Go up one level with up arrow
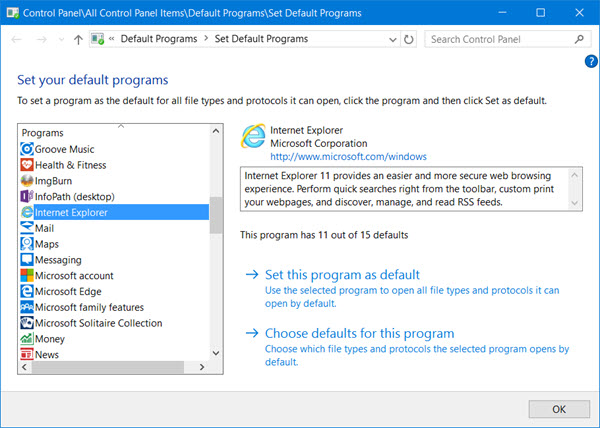The image size is (600, 428). (78, 39)
